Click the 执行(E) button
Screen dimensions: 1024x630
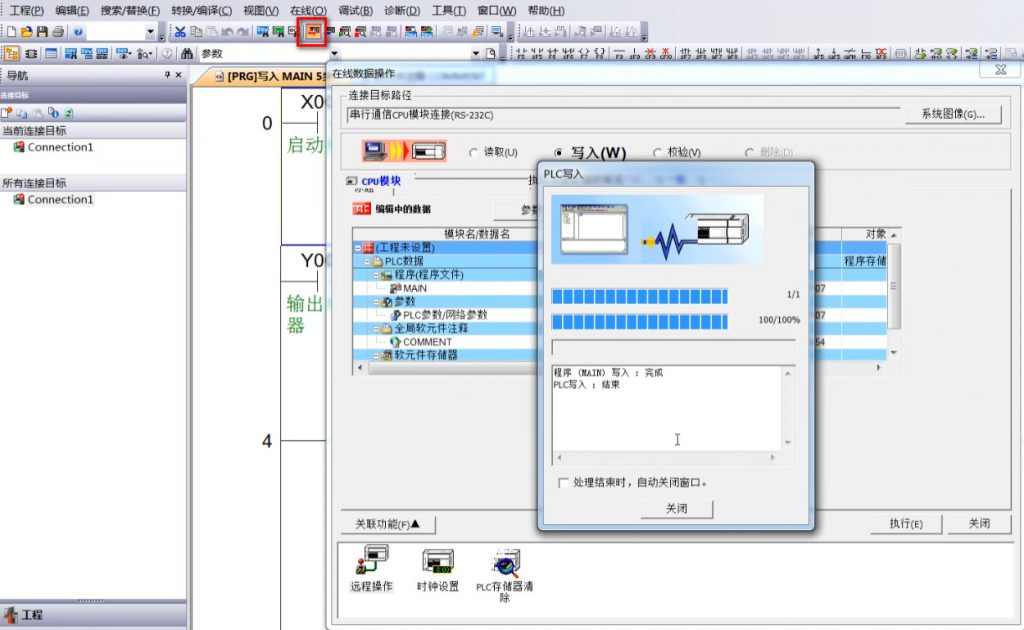pos(906,524)
